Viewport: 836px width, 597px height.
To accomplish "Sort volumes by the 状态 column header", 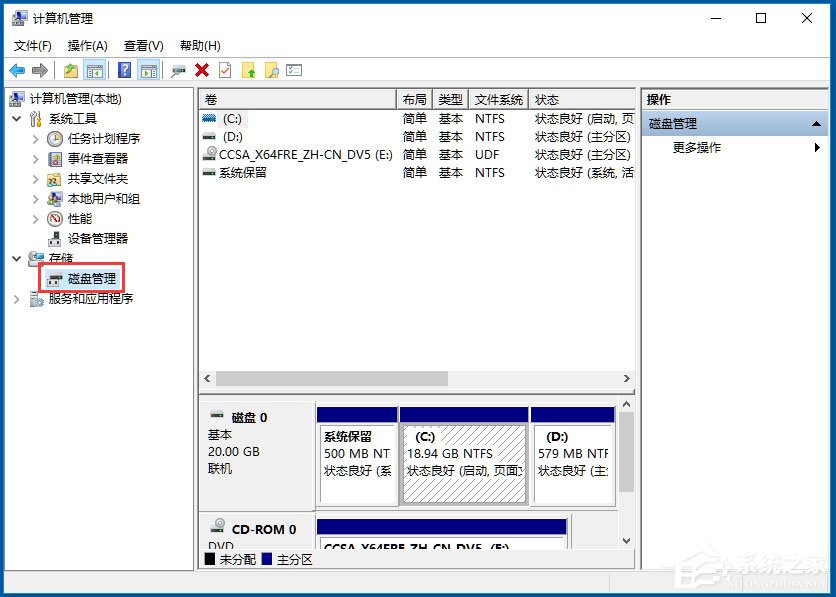I will pyautogui.click(x=546, y=99).
